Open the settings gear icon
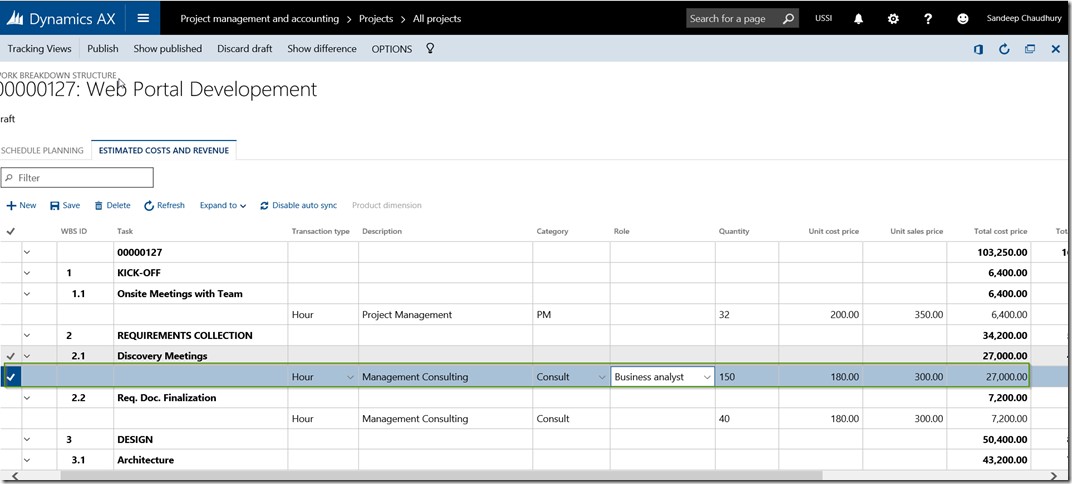 click(893, 18)
